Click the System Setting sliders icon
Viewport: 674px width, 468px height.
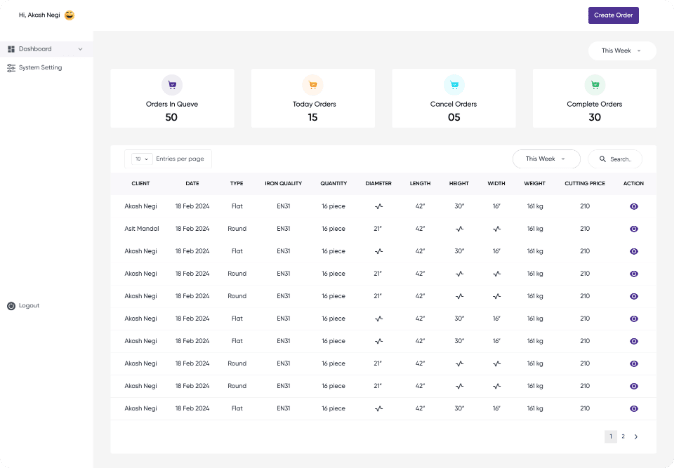(11, 68)
